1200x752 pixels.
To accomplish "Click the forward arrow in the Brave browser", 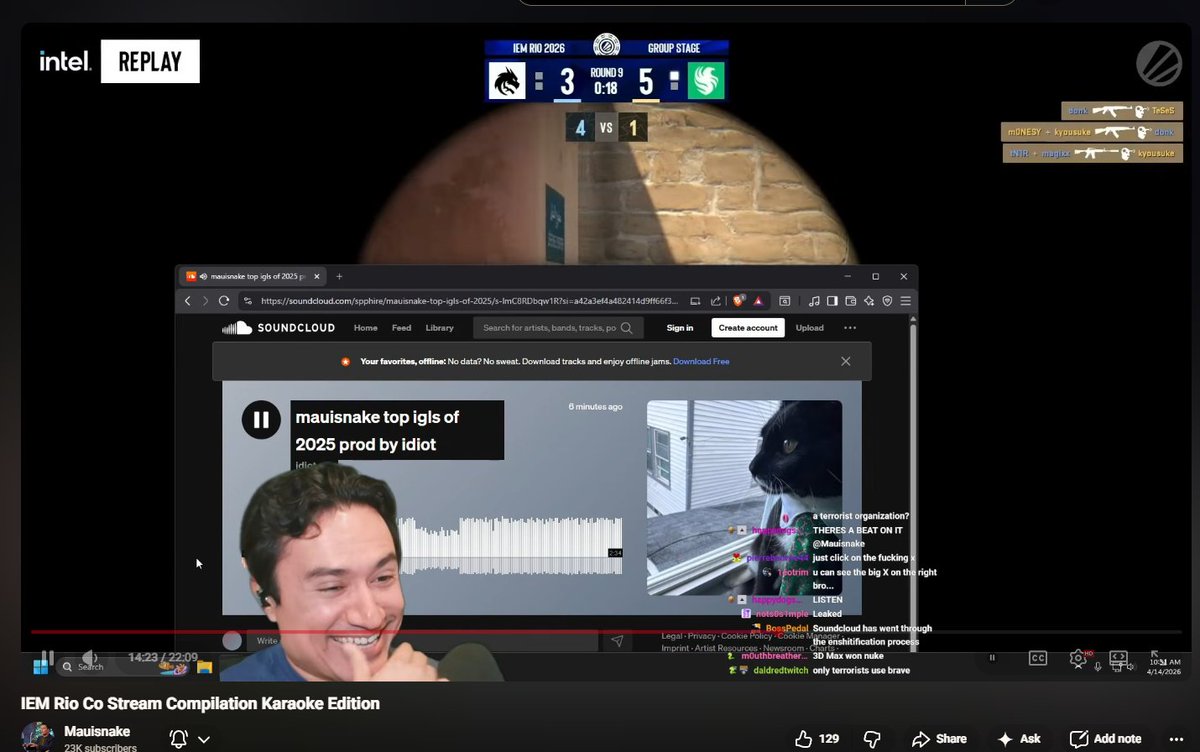I will (205, 300).
